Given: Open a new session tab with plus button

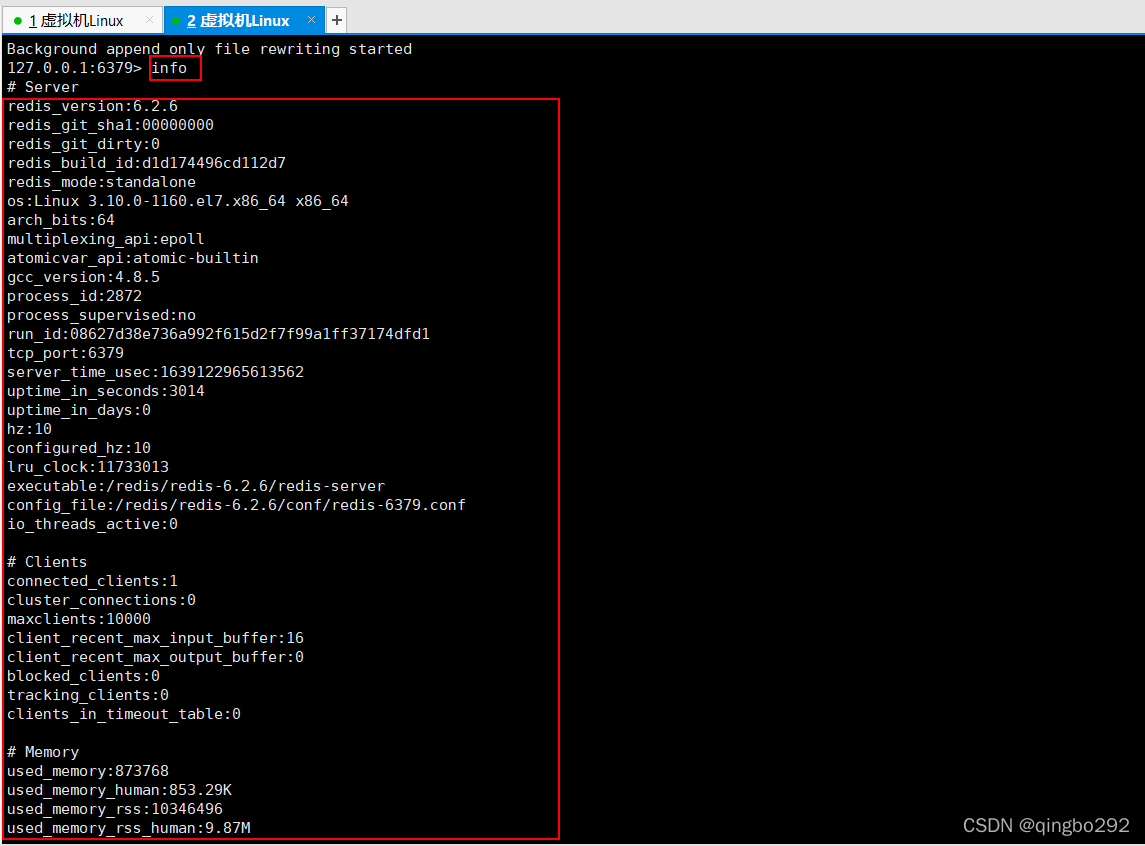Looking at the screenshot, I should click(x=337, y=20).
